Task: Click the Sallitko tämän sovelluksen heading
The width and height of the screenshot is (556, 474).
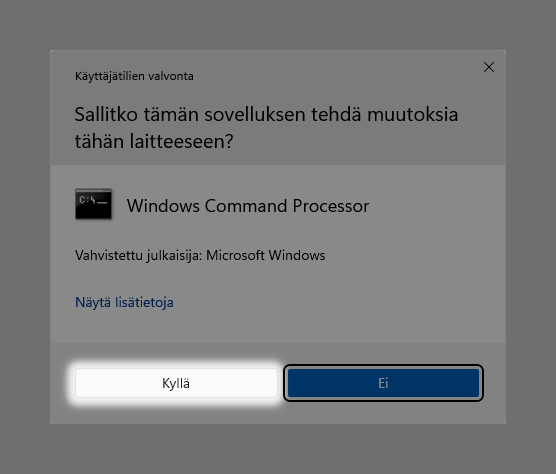Action: pyautogui.click(x=266, y=128)
